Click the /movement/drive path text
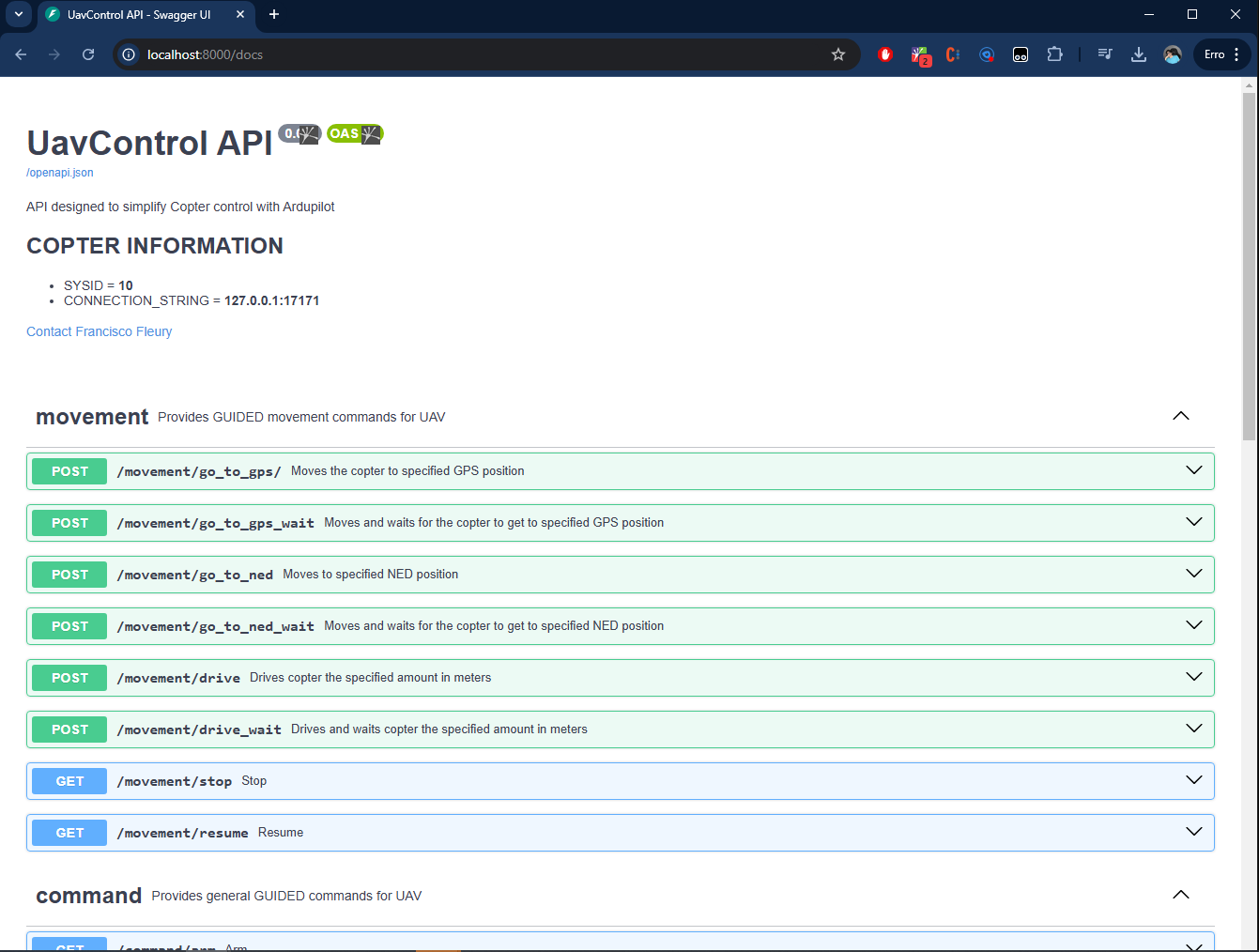This screenshot has width=1259, height=952. point(178,678)
